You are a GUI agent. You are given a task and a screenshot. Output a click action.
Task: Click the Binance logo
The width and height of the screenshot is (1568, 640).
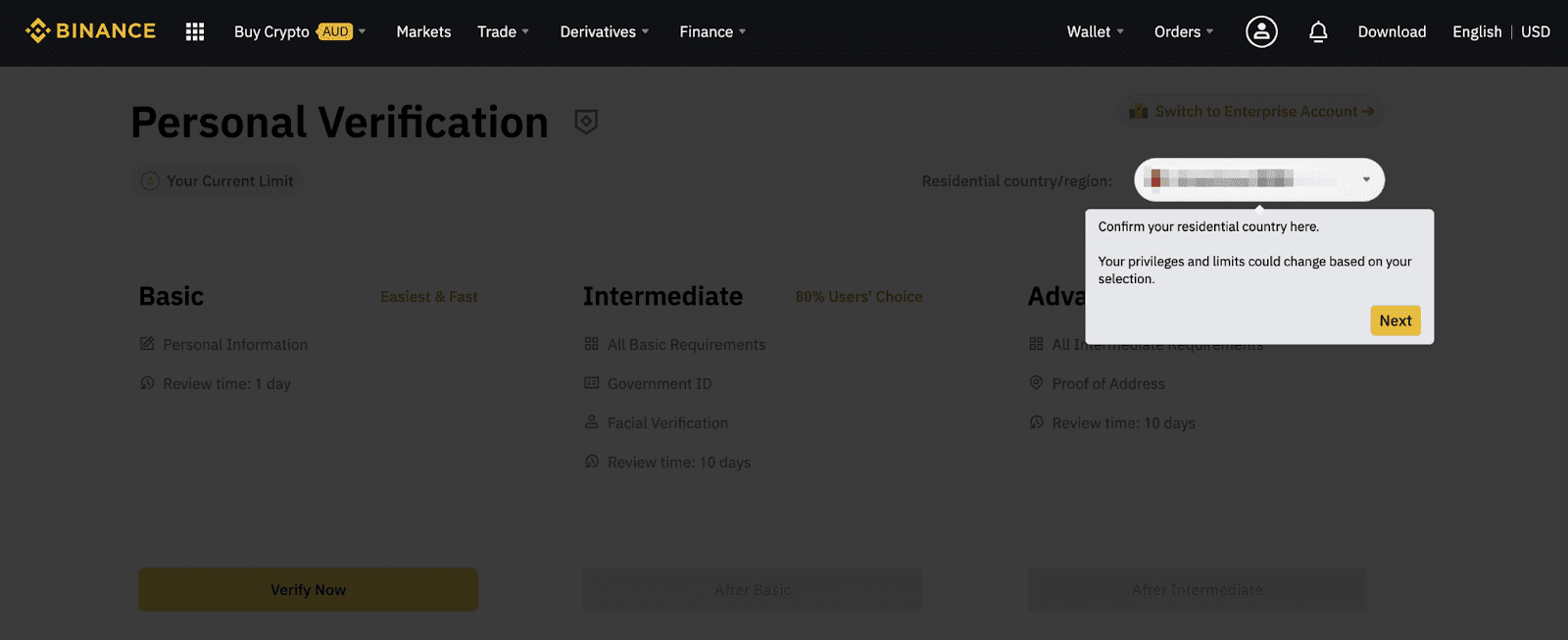(x=90, y=31)
